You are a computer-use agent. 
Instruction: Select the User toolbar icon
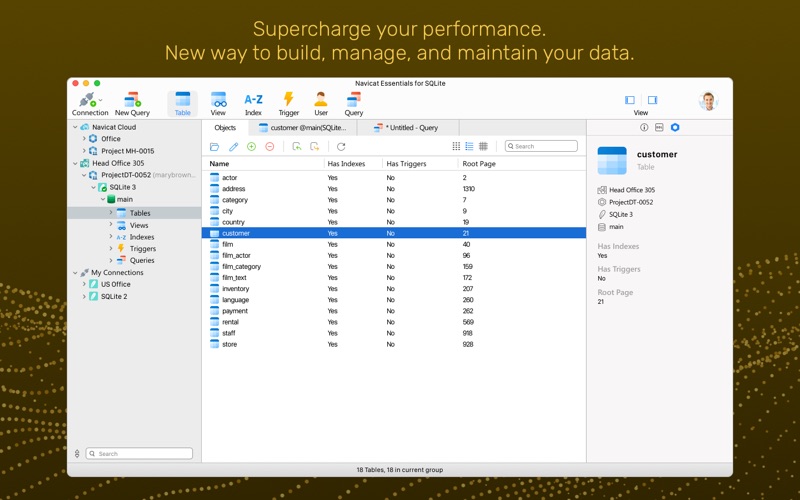point(321,104)
